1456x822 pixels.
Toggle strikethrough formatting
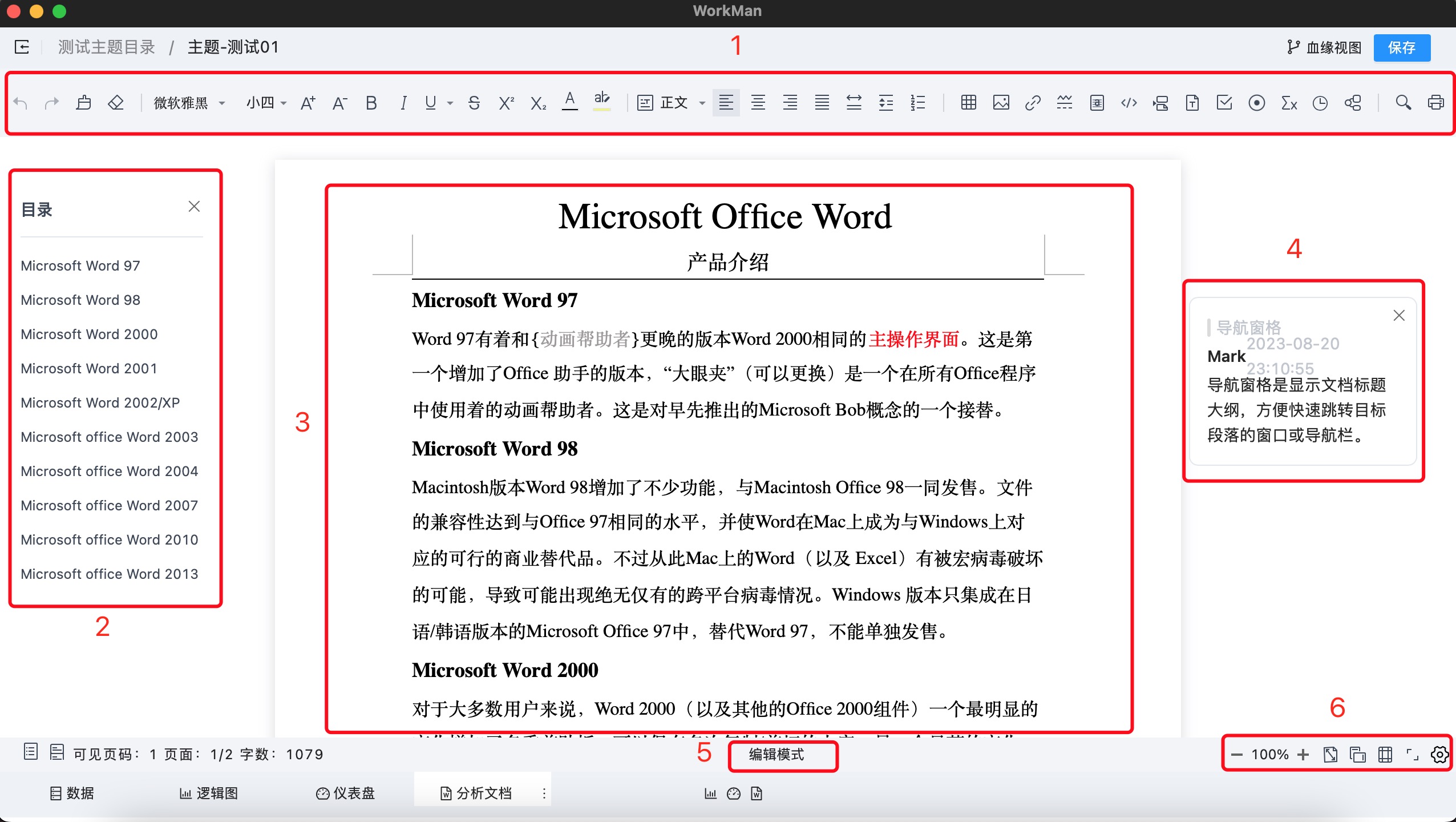click(x=474, y=103)
